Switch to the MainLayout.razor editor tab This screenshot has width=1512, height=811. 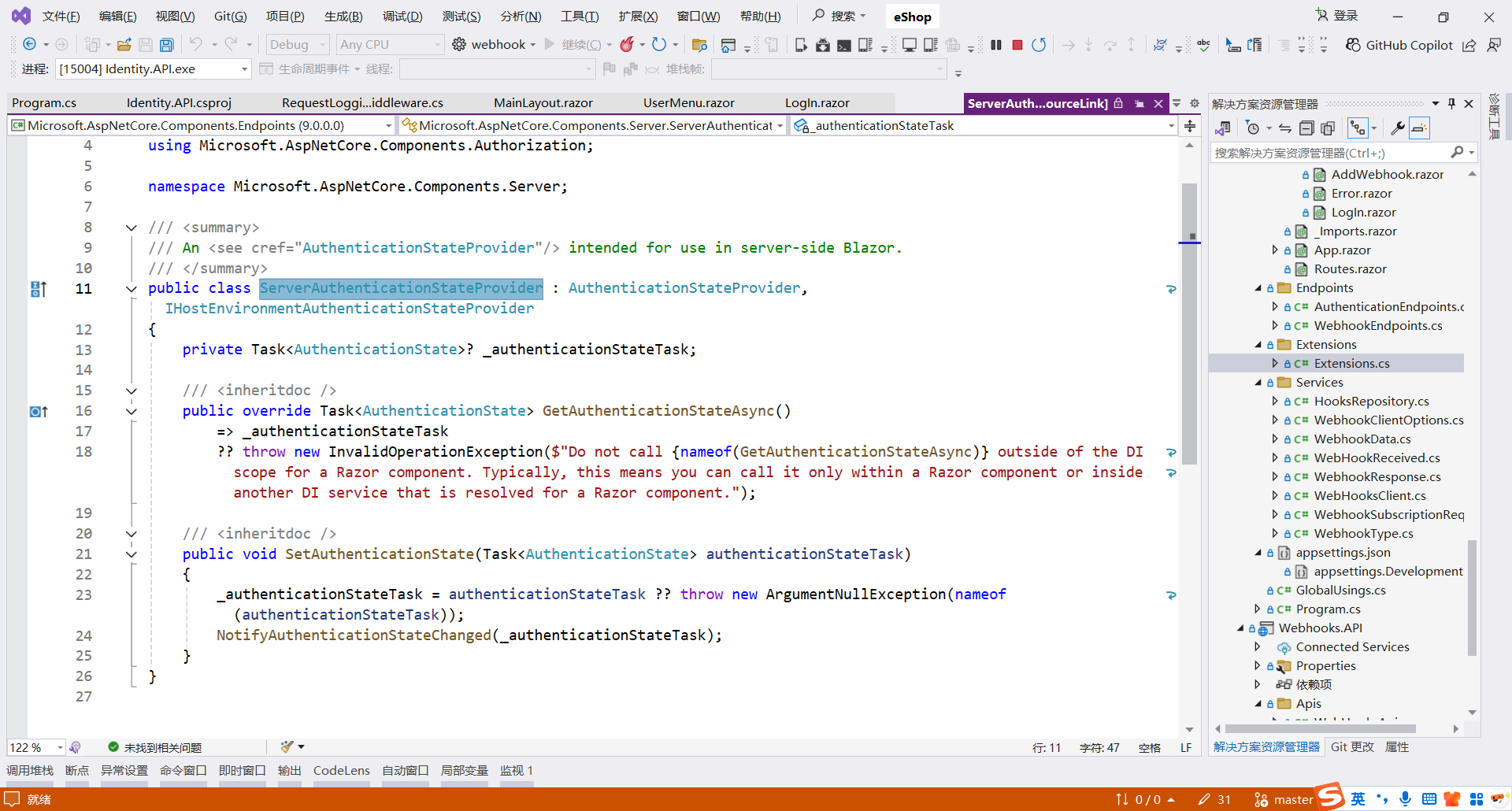[x=543, y=103]
